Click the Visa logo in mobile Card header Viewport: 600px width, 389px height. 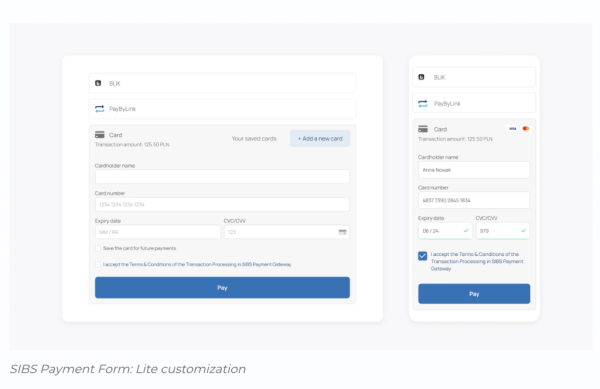tap(513, 129)
